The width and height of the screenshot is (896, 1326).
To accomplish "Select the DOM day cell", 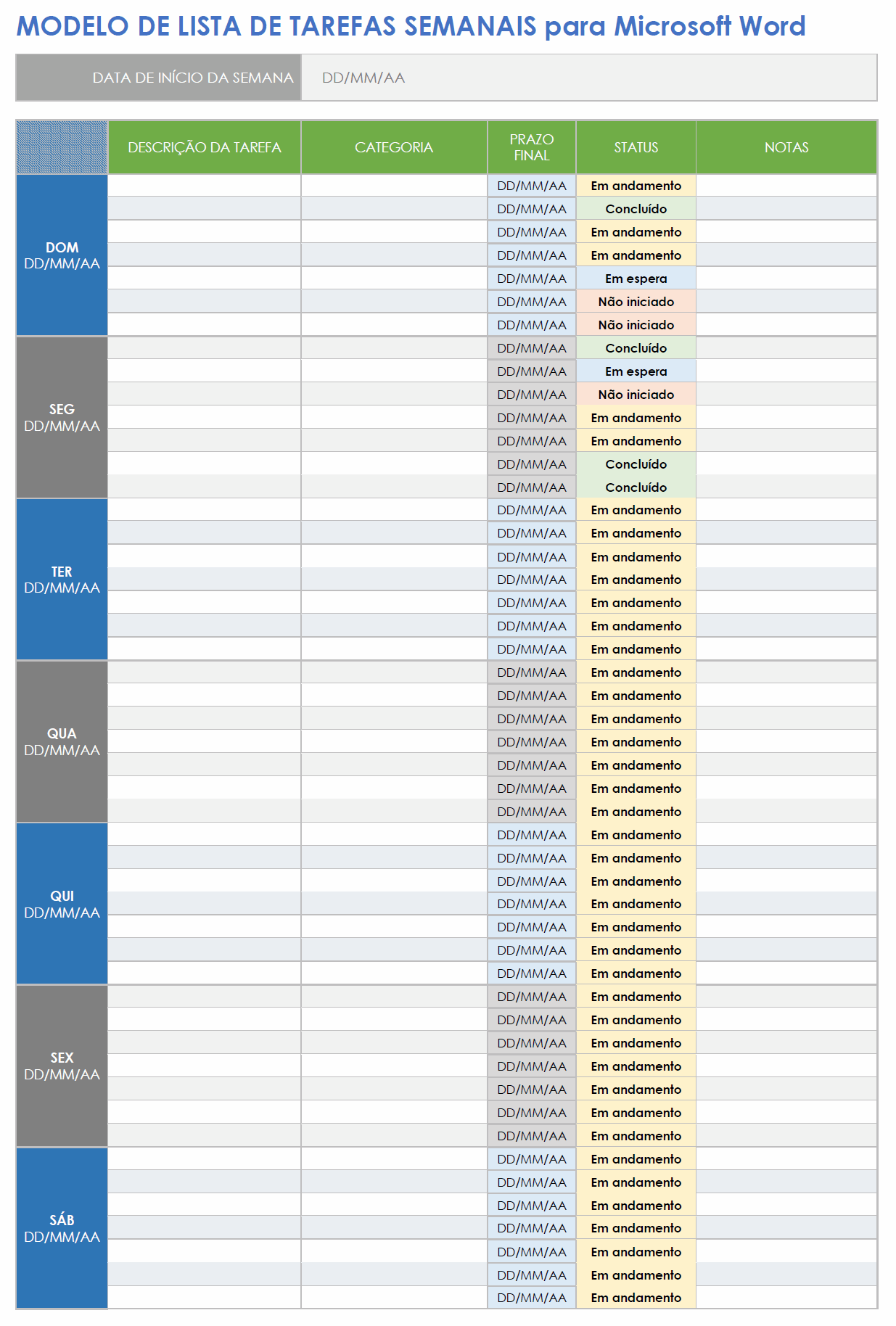I will (x=62, y=255).
